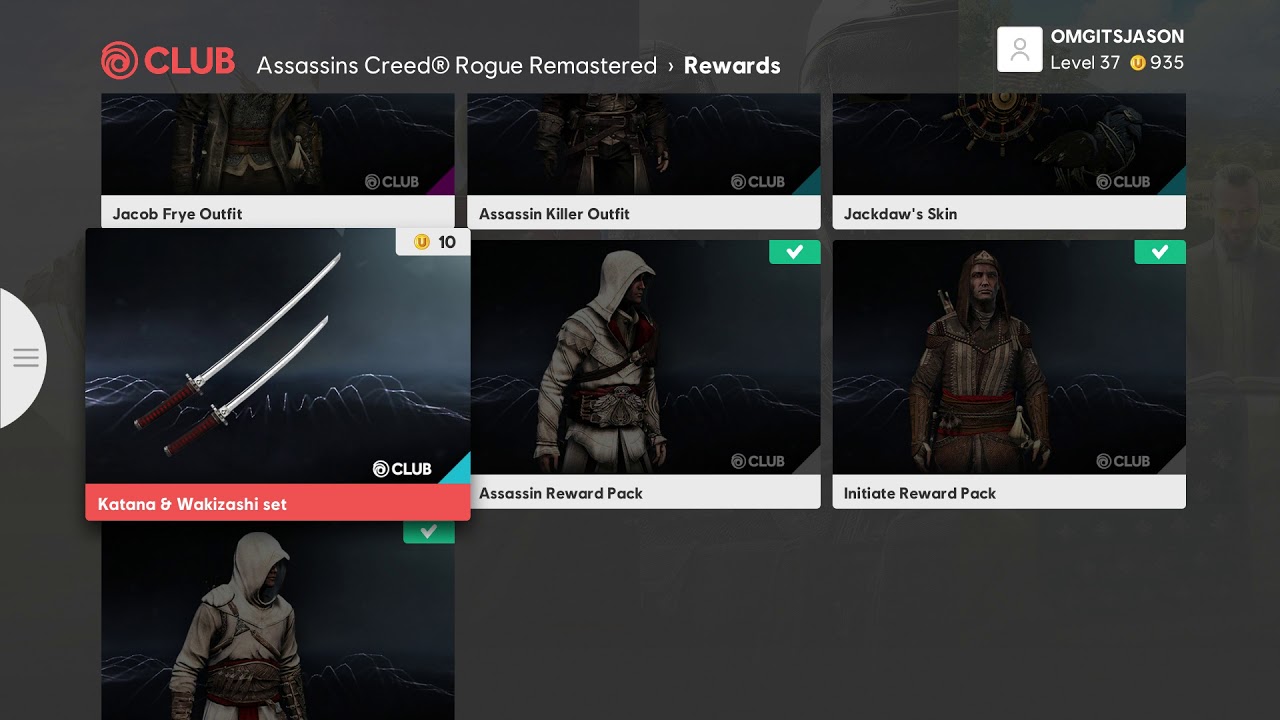Click the breadcrumb chevron before Rewards

[x=671, y=66]
